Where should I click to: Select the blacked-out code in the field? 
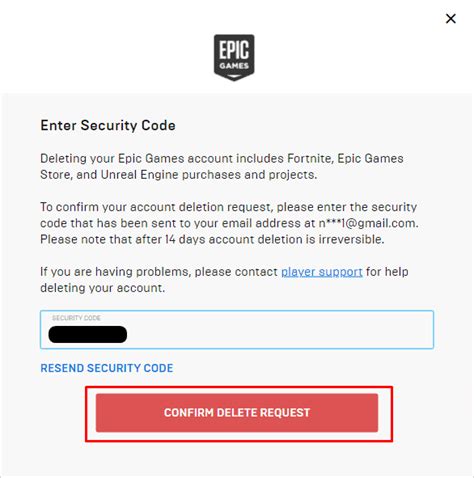pos(88,334)
